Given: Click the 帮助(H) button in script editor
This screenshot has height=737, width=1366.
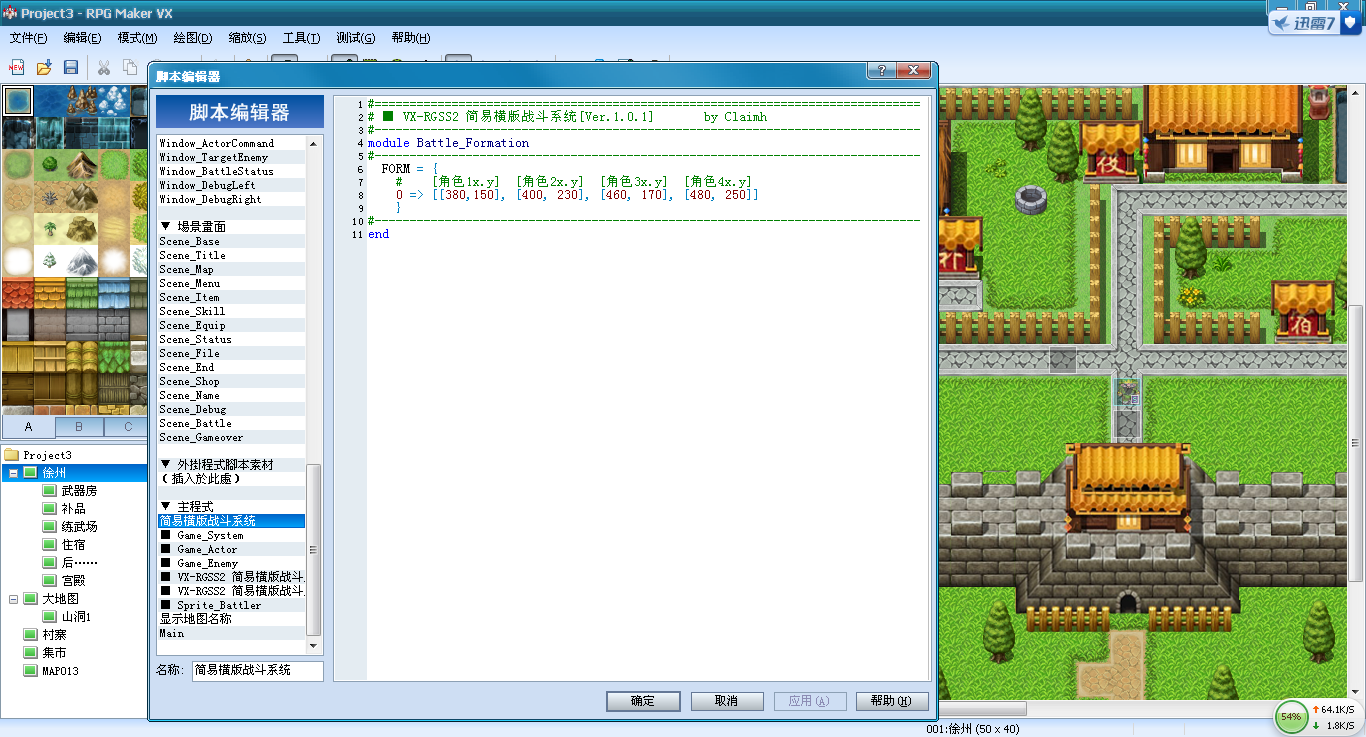Looking at the screenshot, I should click(x=892, y=701).
